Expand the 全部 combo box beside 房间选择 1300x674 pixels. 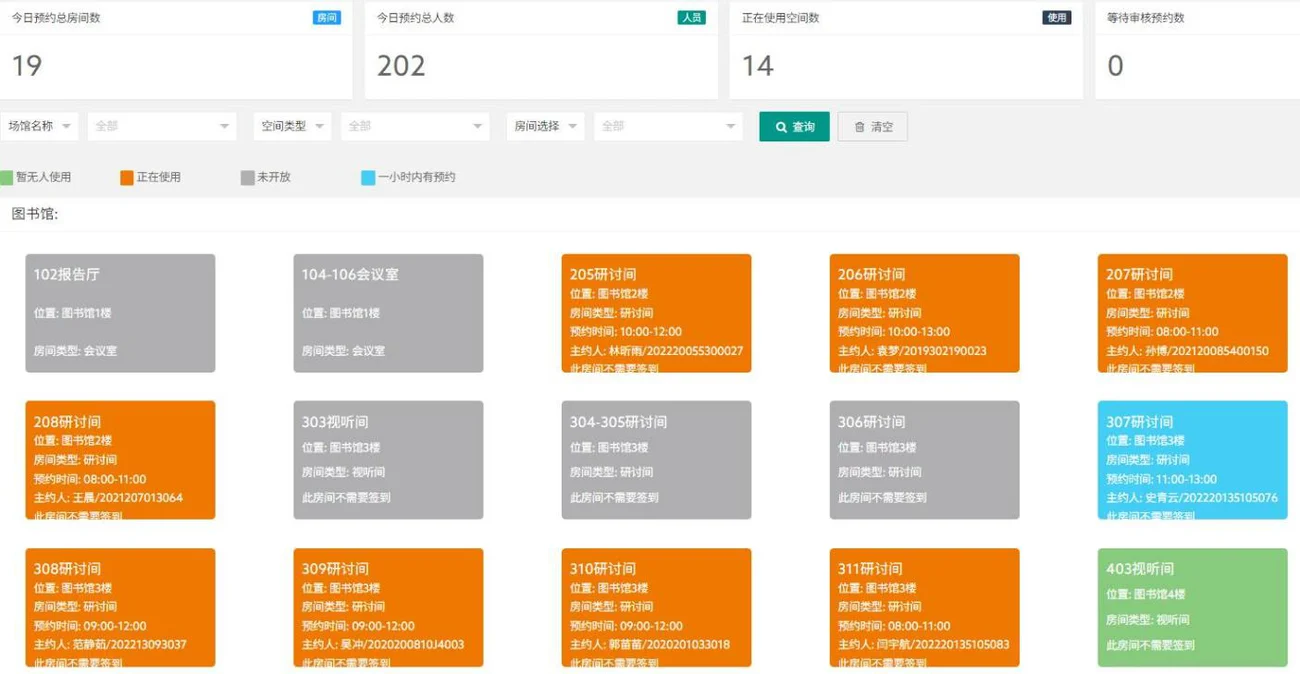[x=668, y=126]
